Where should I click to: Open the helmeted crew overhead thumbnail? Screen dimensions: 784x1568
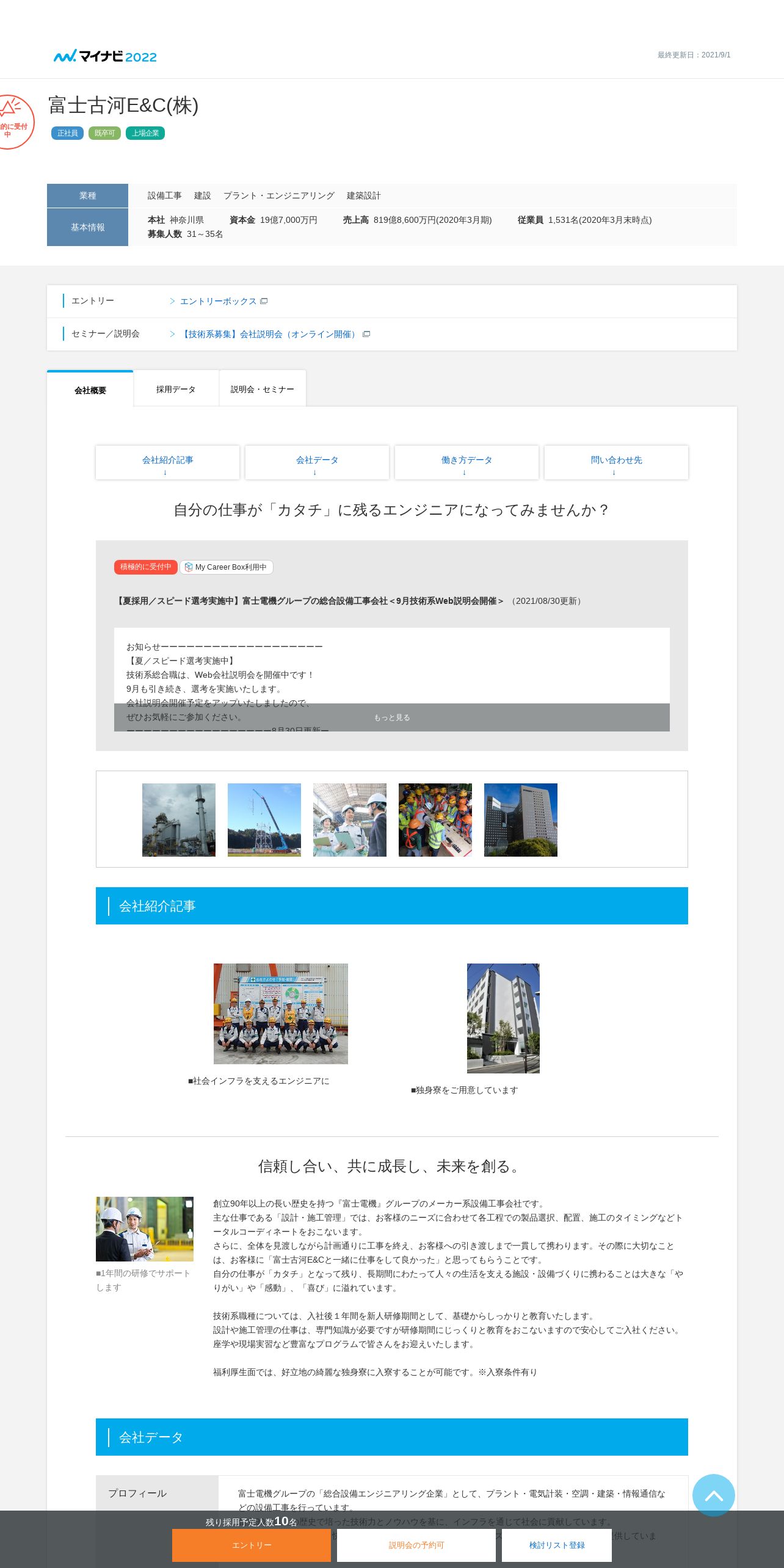pyautogui.click(x=435, y=820)
